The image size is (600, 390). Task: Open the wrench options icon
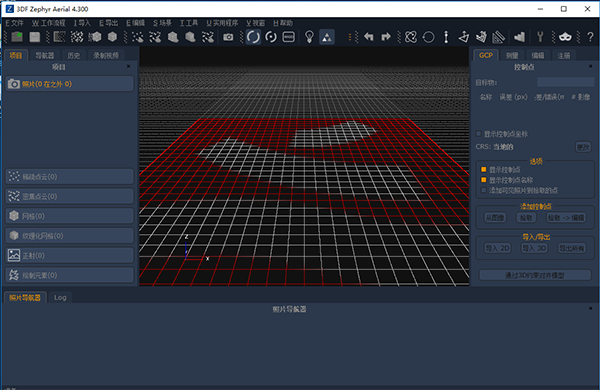click(540, 37)
